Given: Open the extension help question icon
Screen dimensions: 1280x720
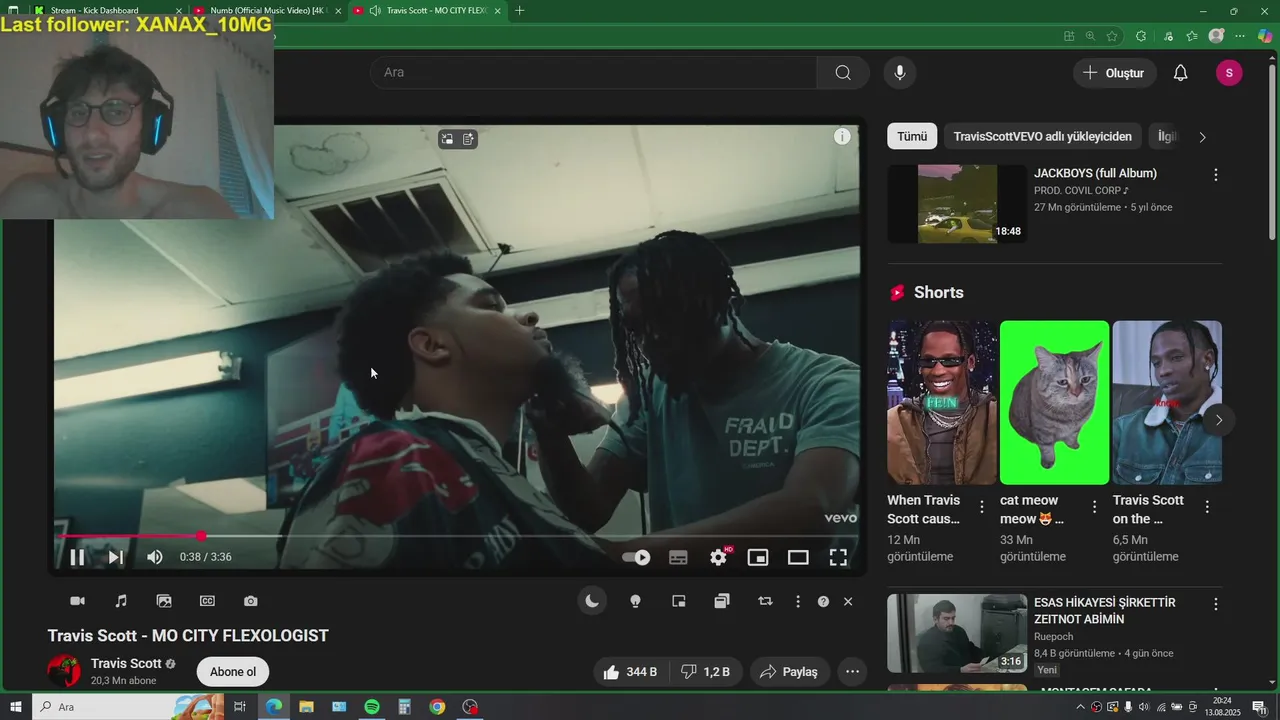Looking at the screenshot, I should 823,601.
